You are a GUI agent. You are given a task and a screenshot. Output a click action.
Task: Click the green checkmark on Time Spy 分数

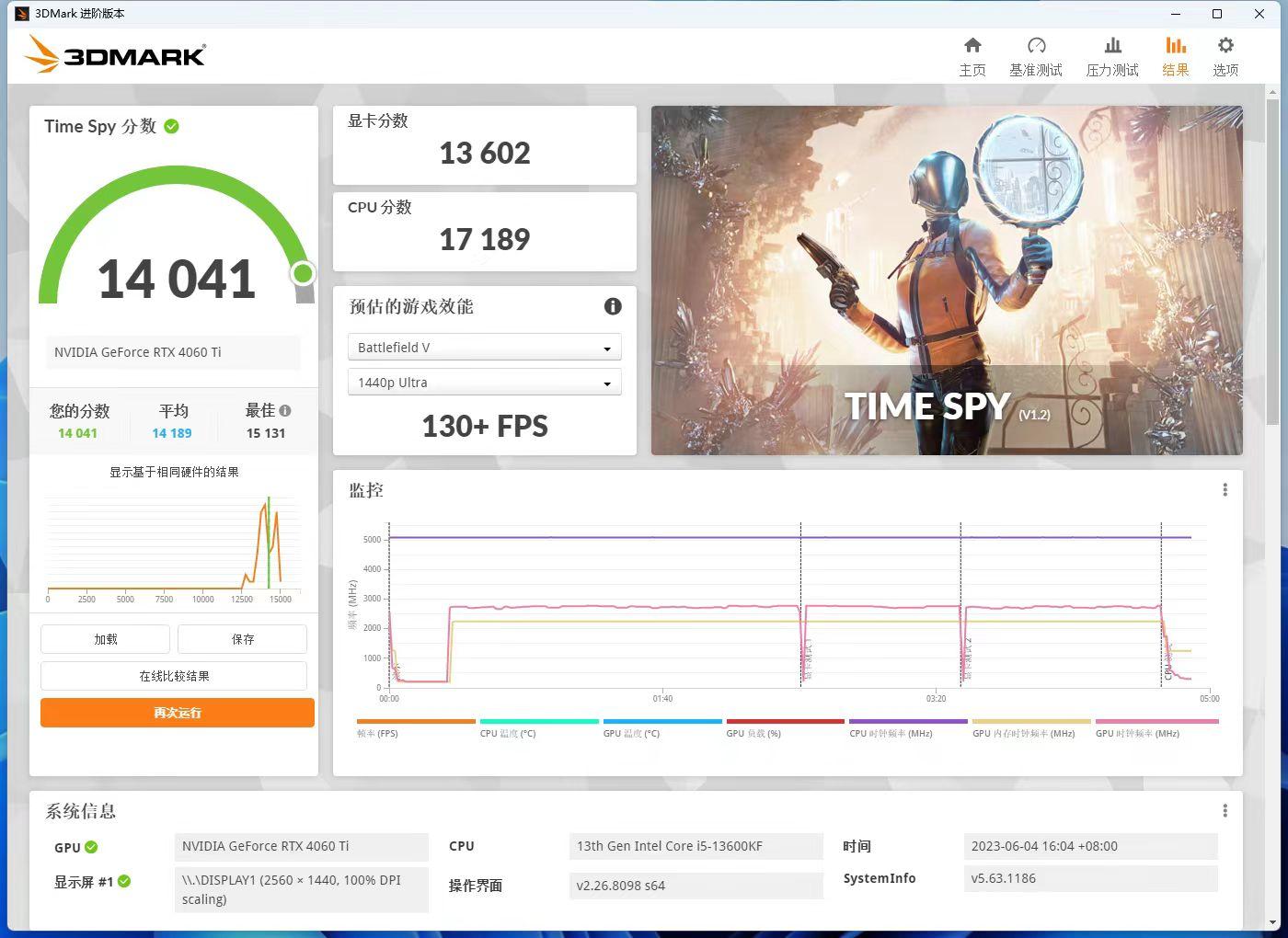(x=171, y=127)
